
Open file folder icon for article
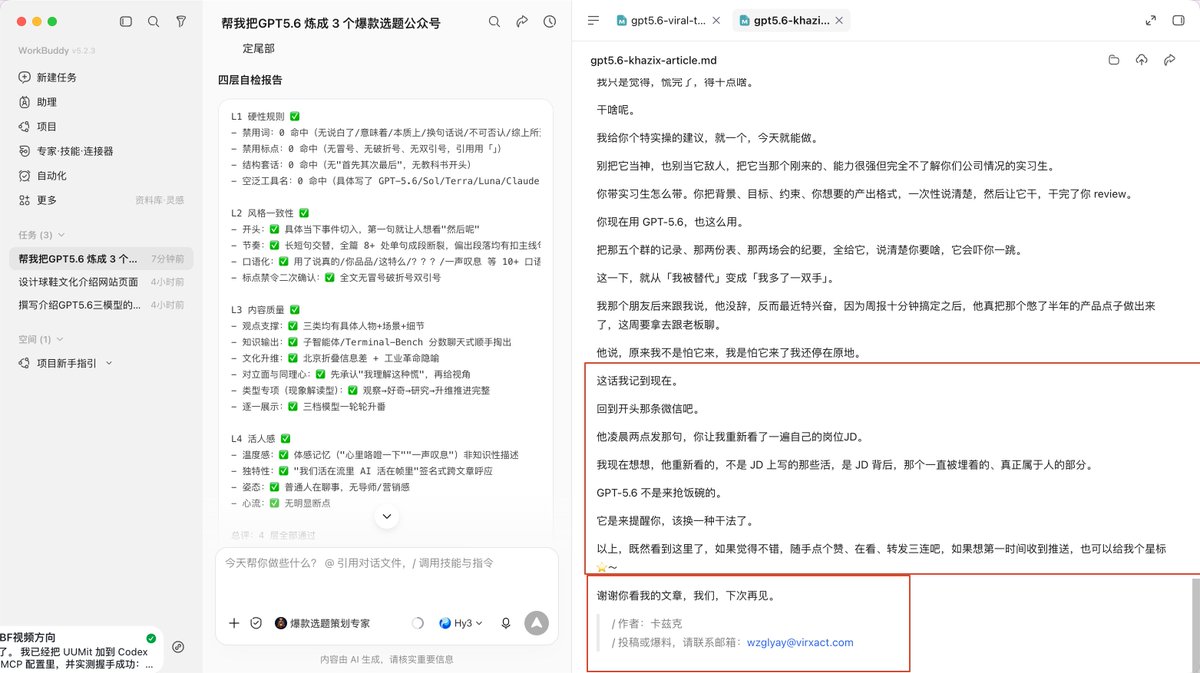coord(1114,60)
